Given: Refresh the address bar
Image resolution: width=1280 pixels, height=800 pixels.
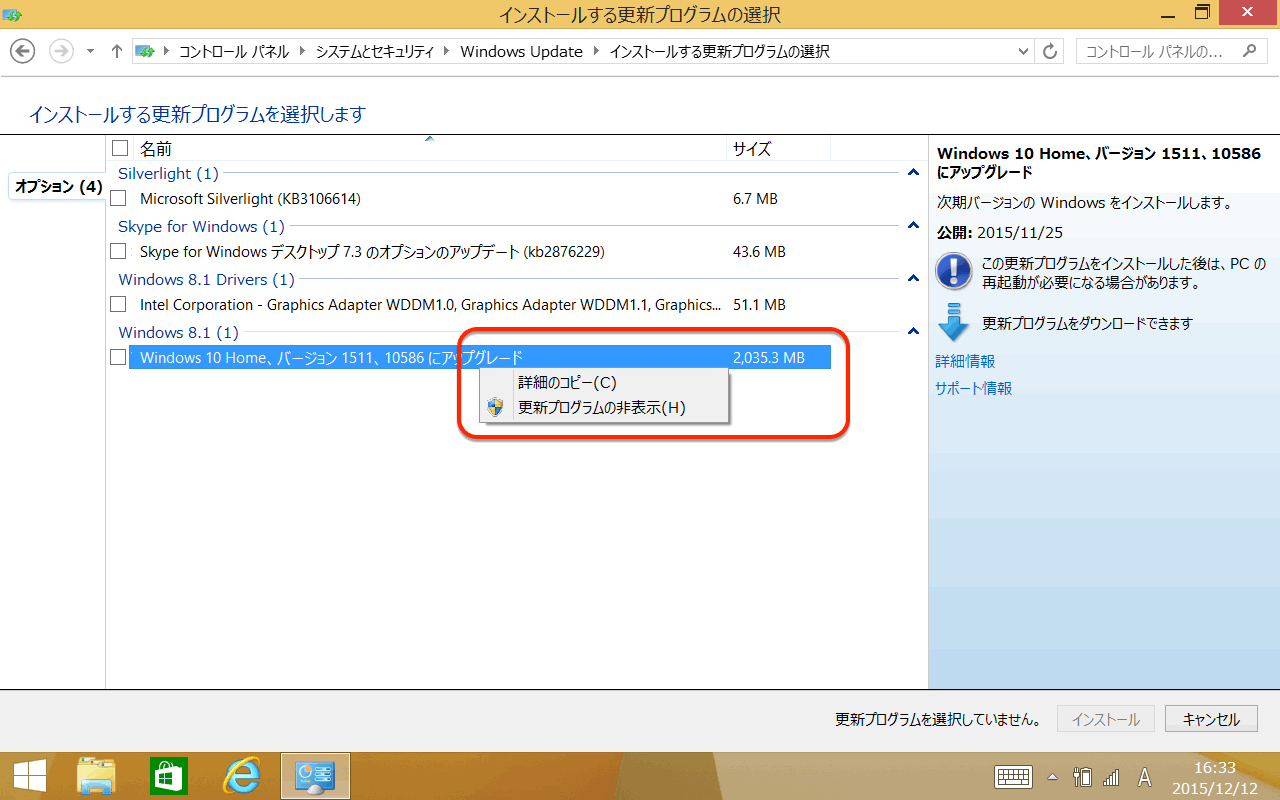Looking at the screenshot, I should click(x=1050, y=51).
